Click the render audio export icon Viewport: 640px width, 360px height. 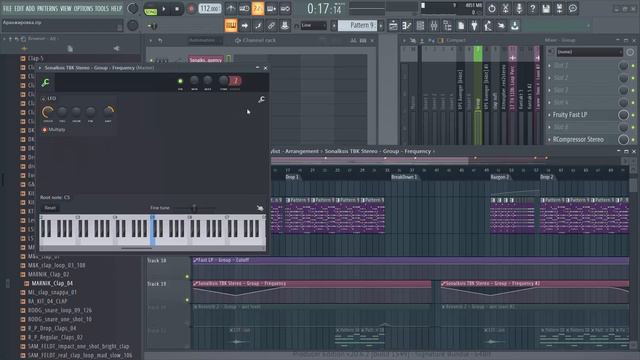560,8
